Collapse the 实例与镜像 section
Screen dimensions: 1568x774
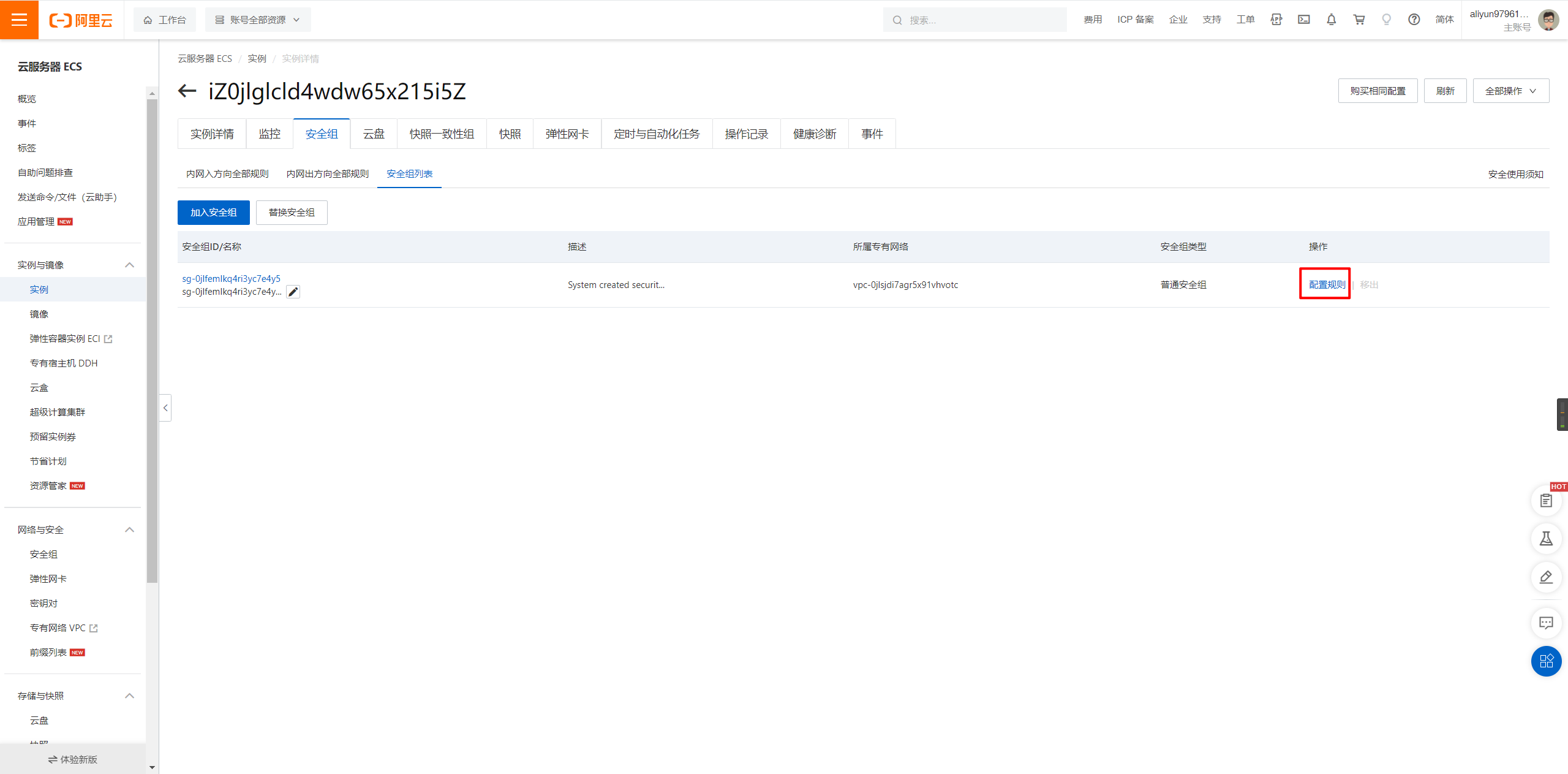(x=129, y=265)
